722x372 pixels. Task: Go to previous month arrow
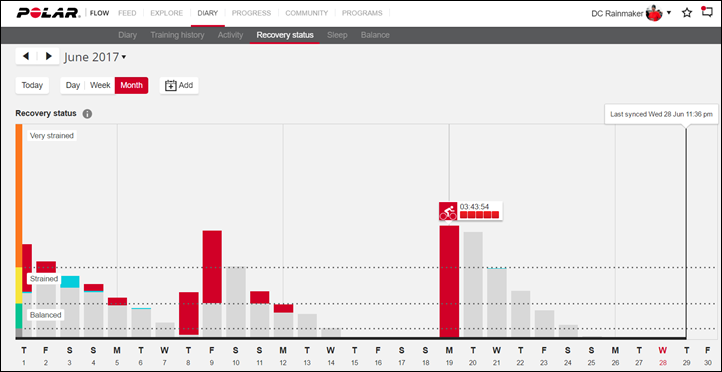[x=26, y=56]
